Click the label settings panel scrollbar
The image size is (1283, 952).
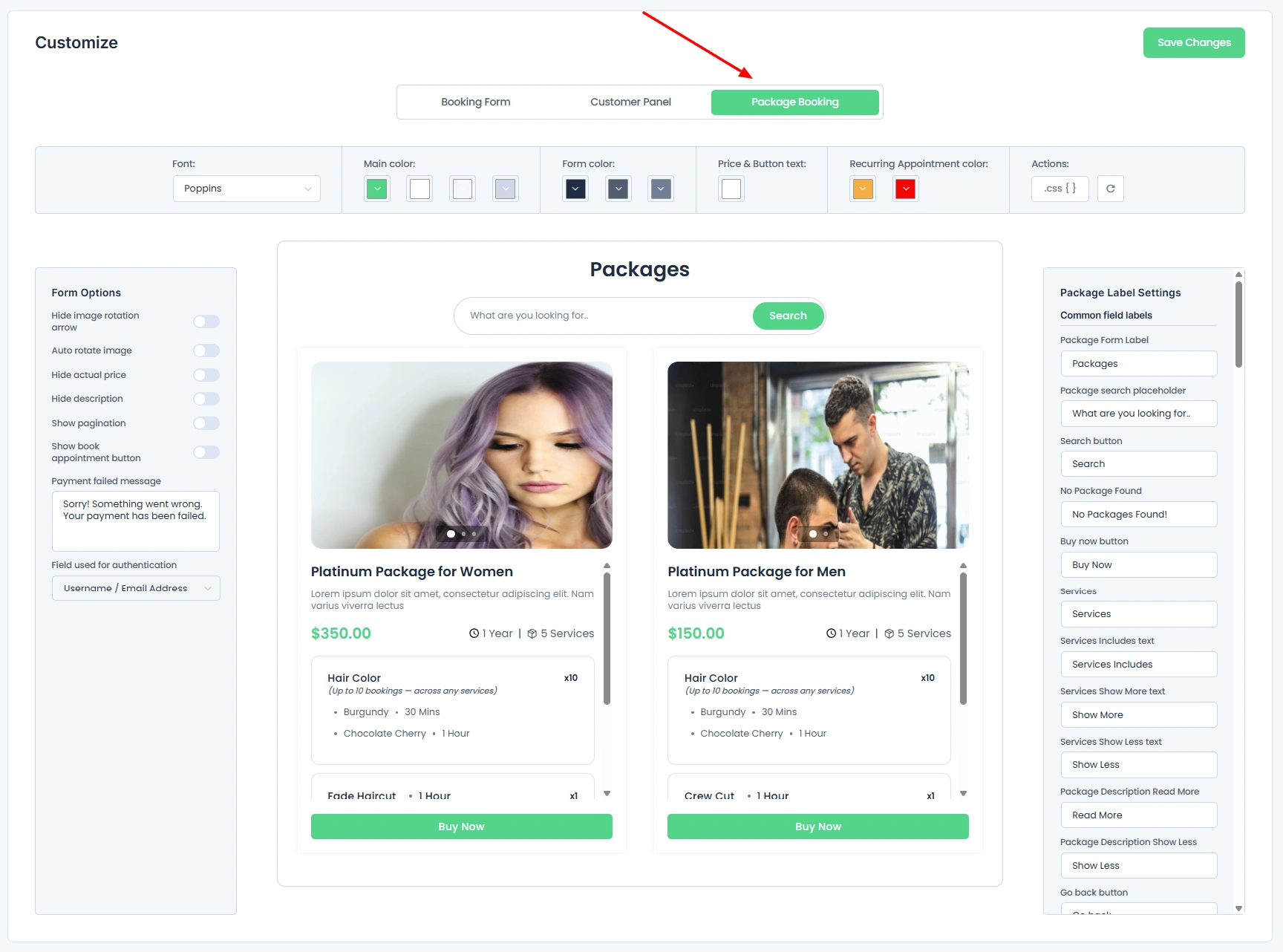(1238, 325)
